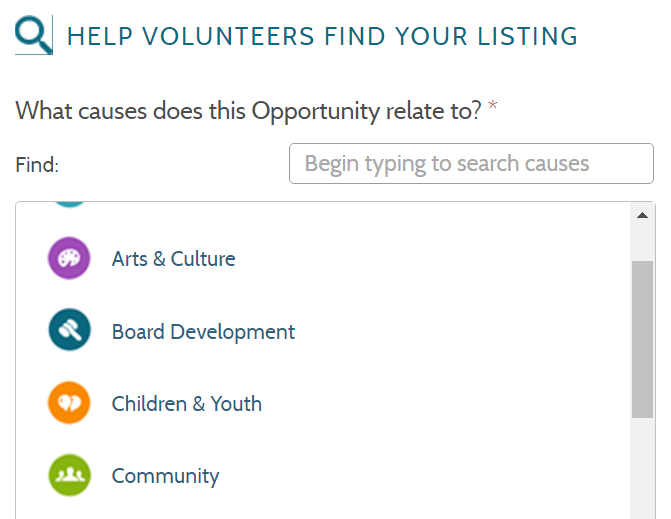Click the causes list scroll-up arrow
This screenshot has width=671, height=519.
[x=642, y=215]
